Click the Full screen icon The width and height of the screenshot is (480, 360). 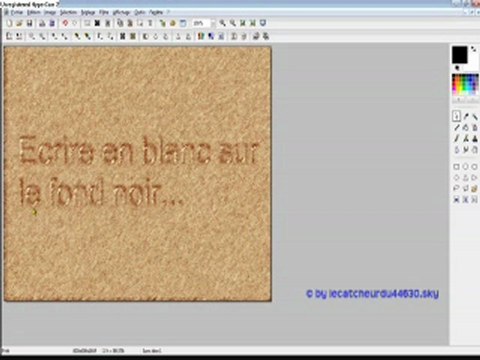[x=263, y=23]
